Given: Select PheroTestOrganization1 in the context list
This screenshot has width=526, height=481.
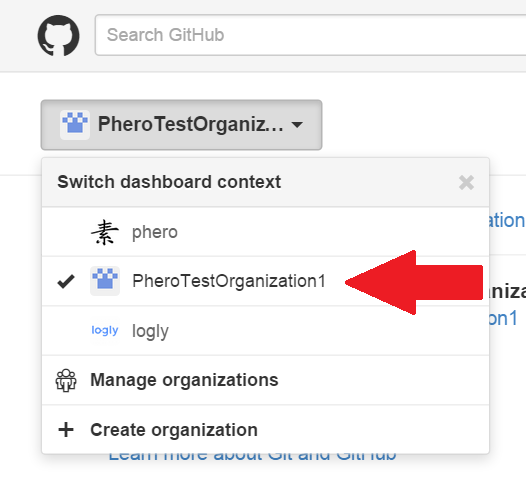Looking at the screenshot, I should [265, 281].
